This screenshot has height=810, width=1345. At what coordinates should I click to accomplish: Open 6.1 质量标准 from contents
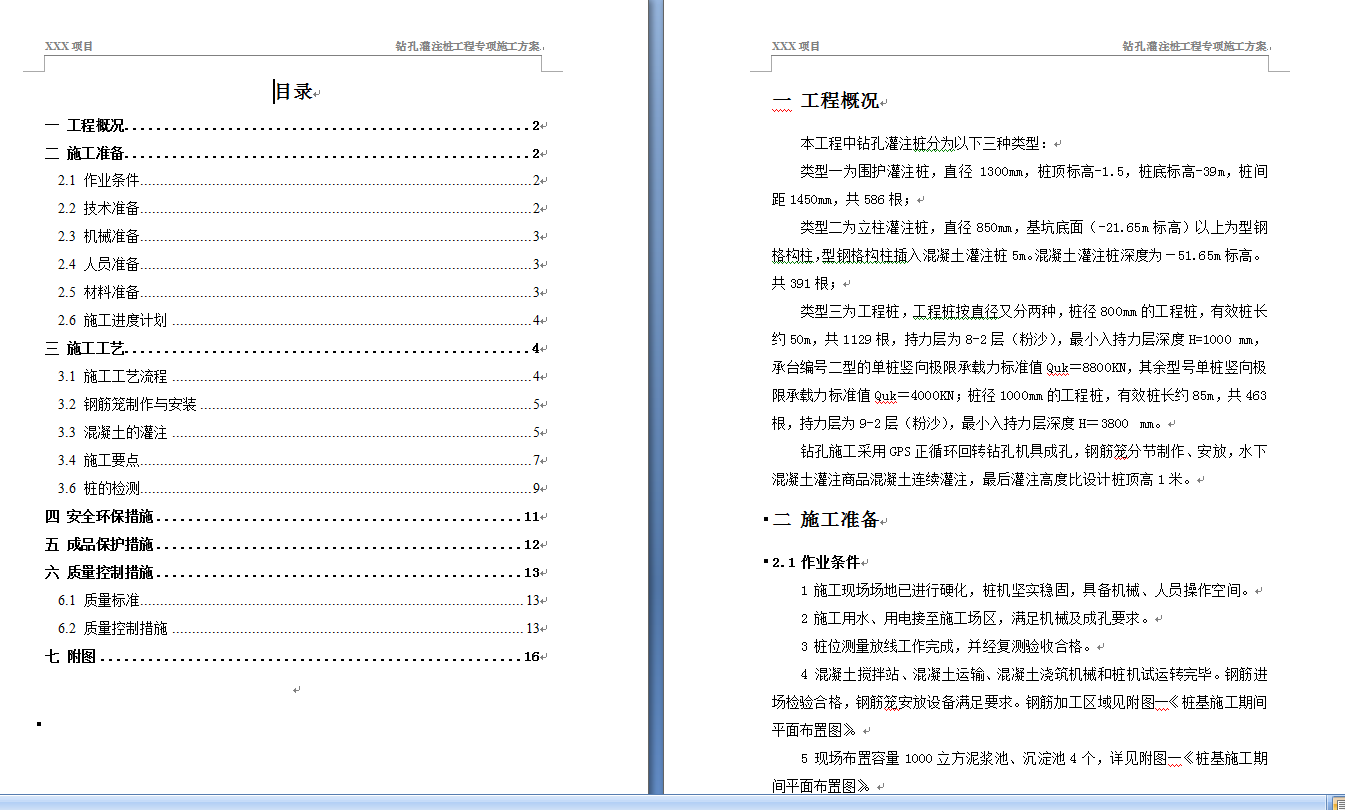click(x=111, y=601)
